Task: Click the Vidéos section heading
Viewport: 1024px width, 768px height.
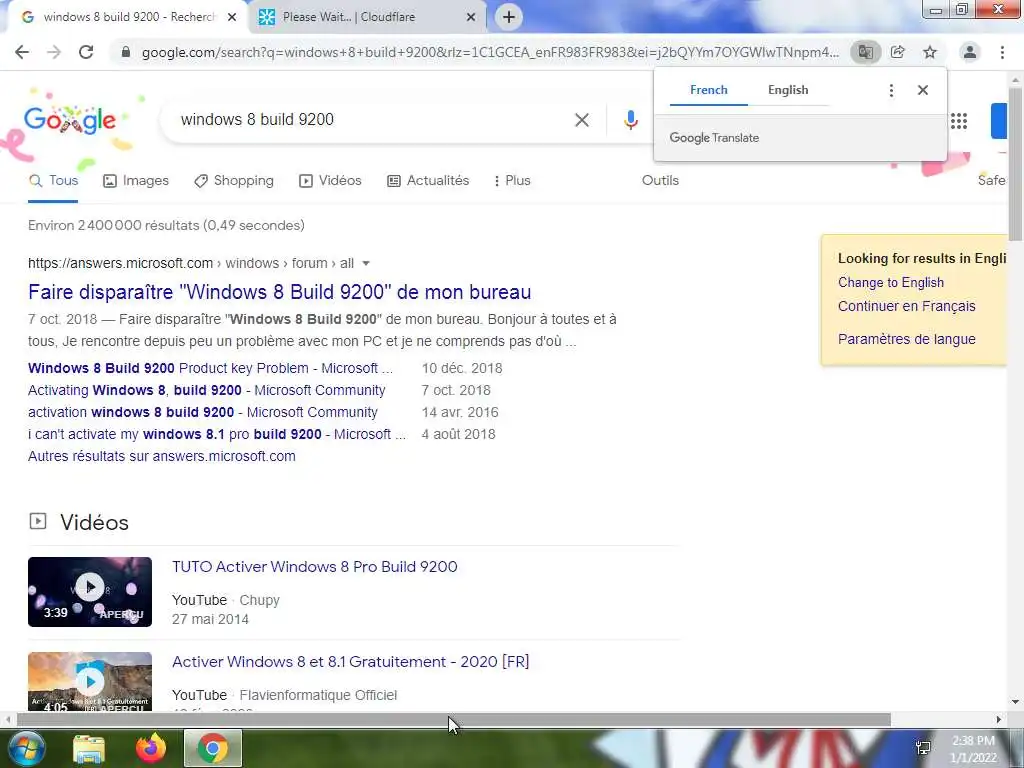Action: [x=94, y=522]
